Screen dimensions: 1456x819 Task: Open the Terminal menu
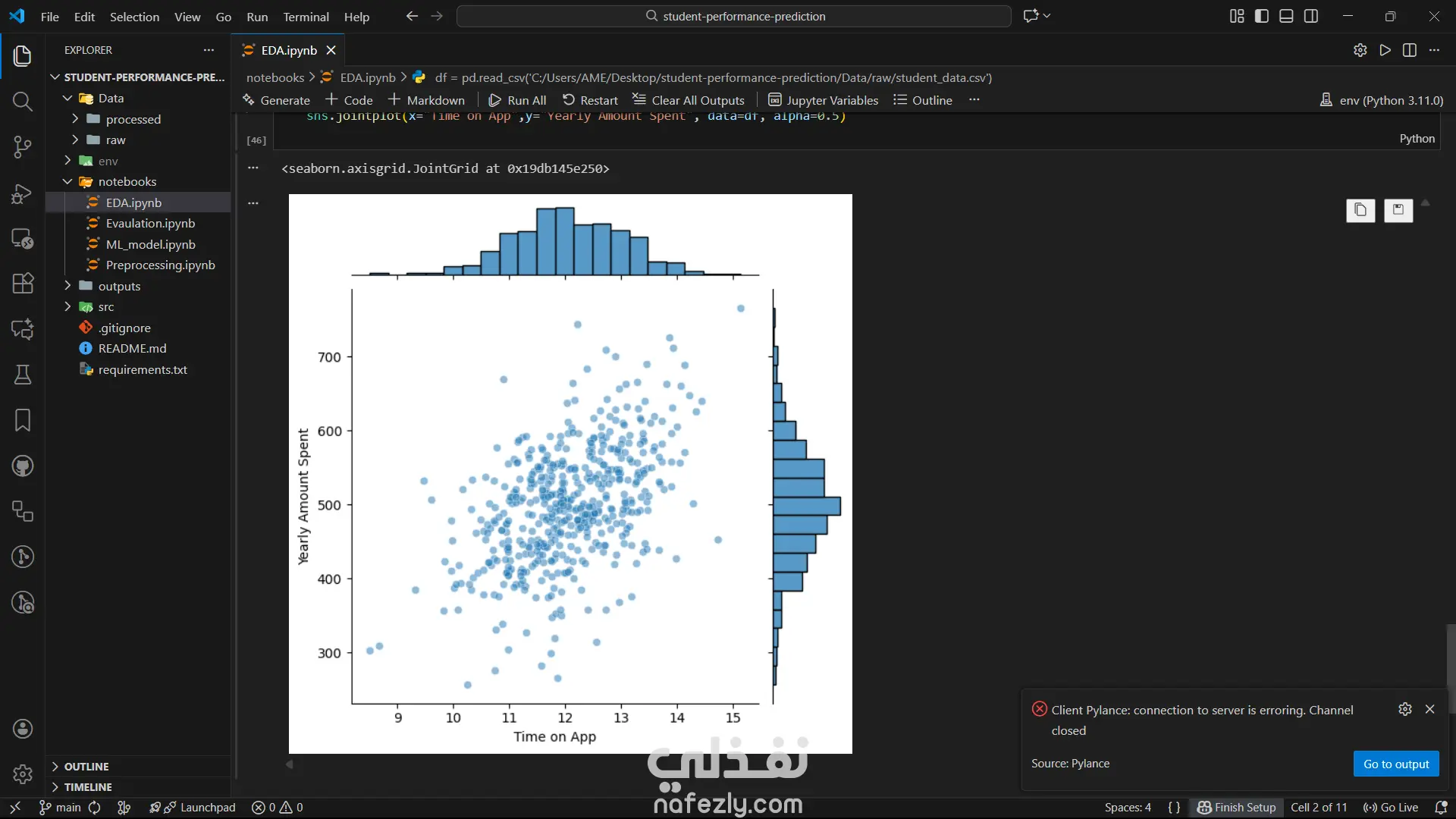pyautogui.click(x=306, y=17)
